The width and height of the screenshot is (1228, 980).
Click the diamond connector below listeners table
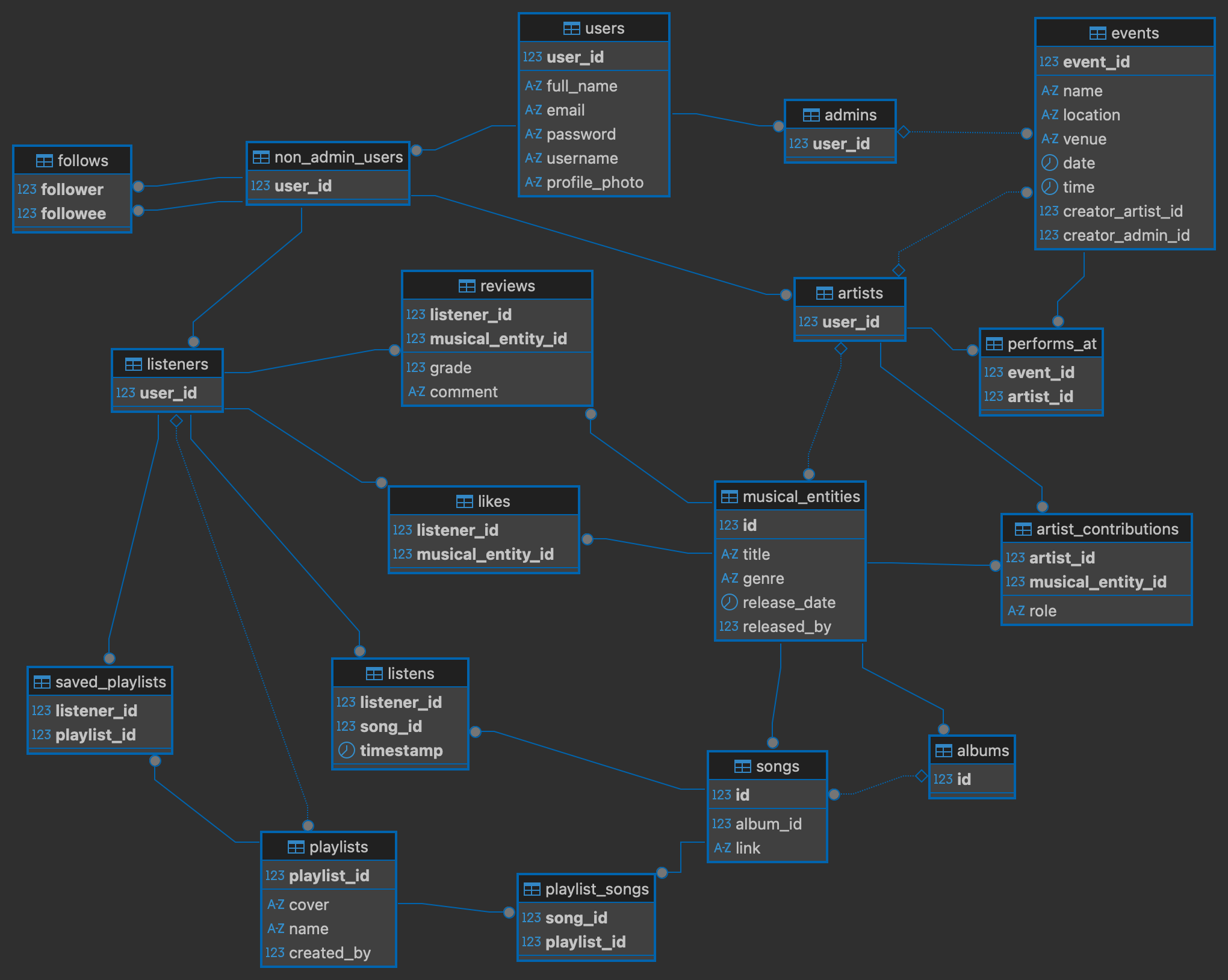coord(176,421)
